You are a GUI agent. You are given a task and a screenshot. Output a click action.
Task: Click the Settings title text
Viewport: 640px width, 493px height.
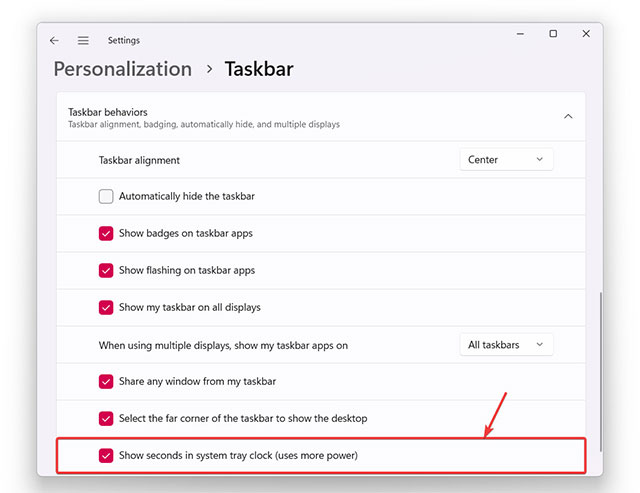(x=124, y=40)
